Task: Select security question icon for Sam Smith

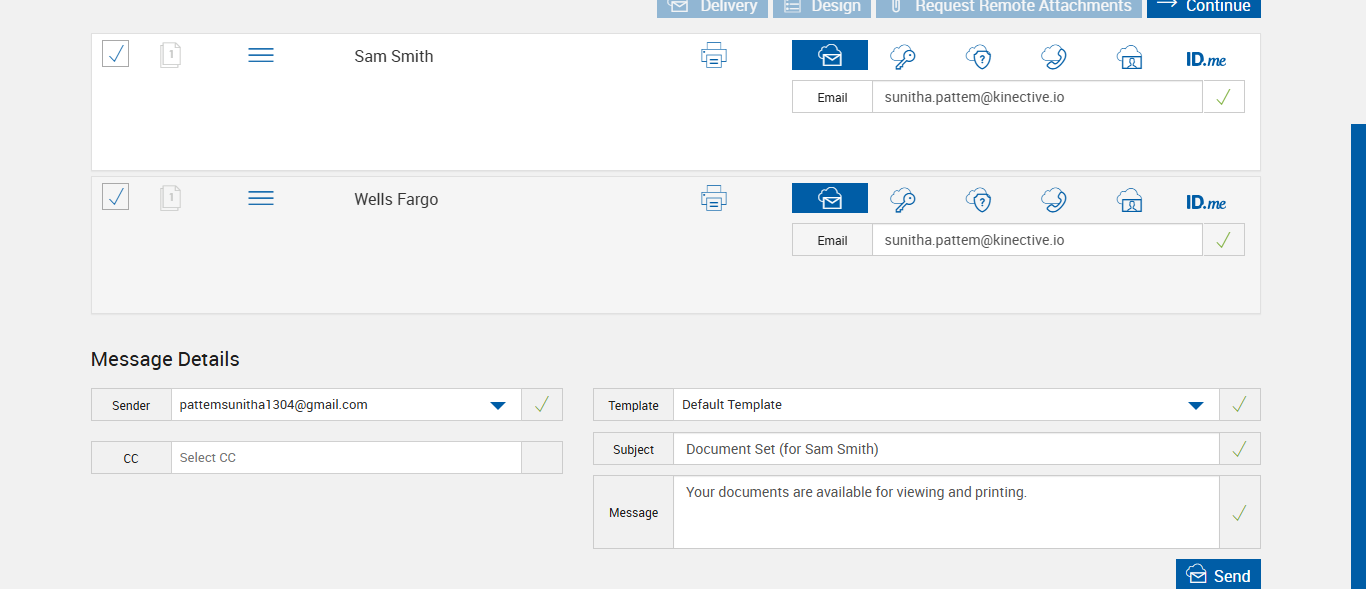Action: [978, 57]
